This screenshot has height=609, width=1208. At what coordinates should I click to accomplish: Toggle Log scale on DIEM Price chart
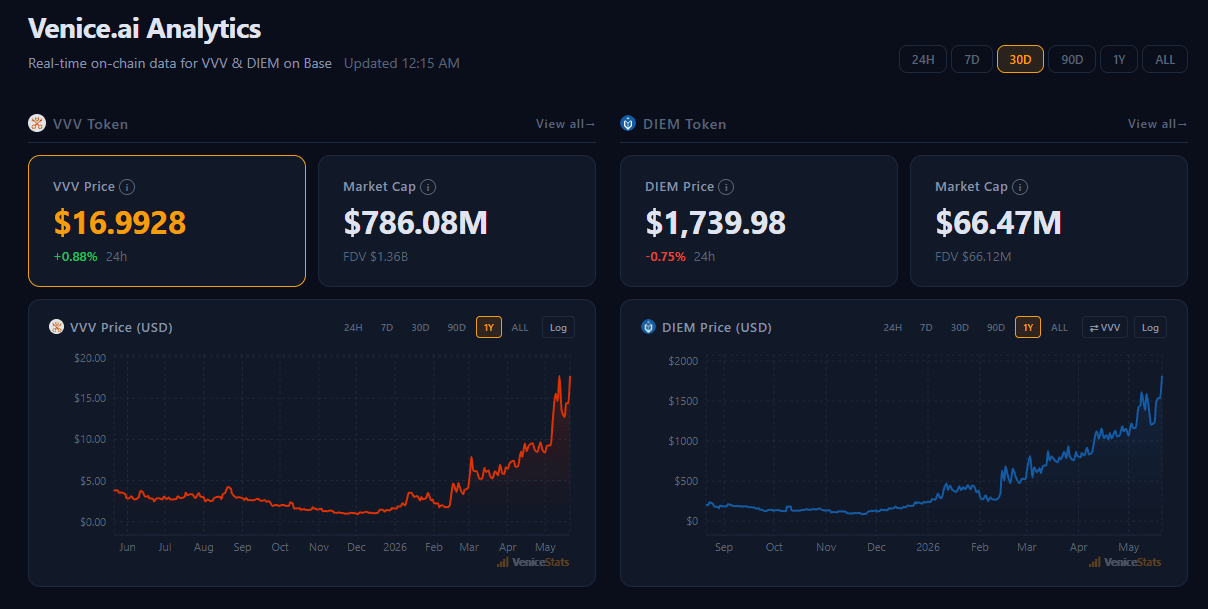pos(1150,327)
